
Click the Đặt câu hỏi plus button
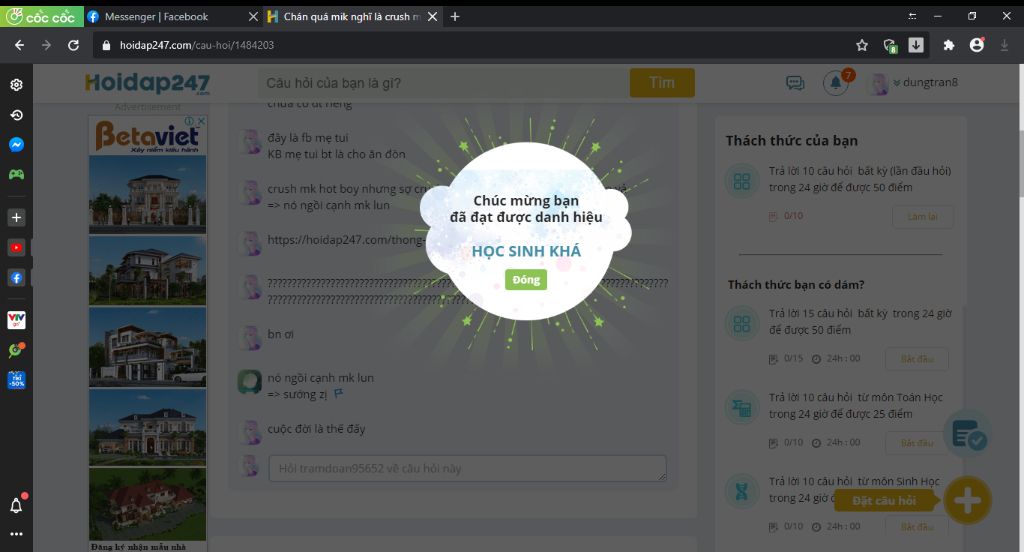click(x=967, y=500)
